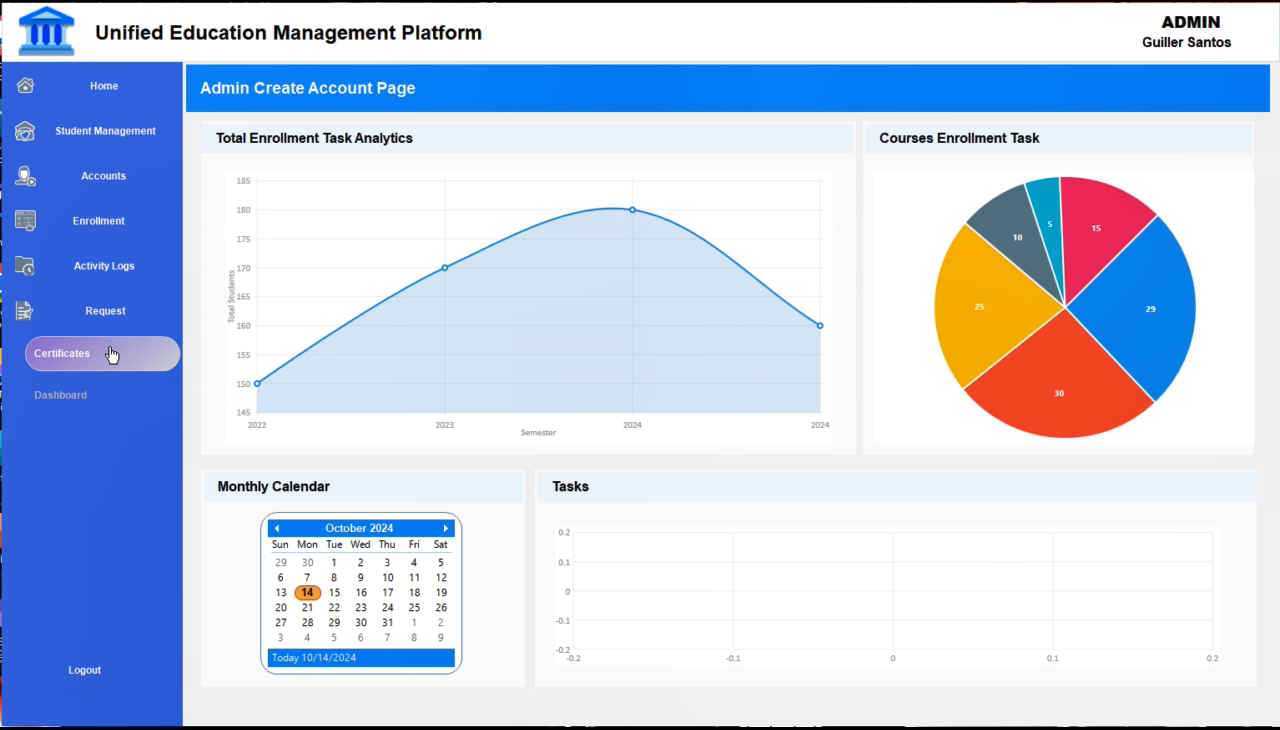Select October 12 in the calendar
Screen dimensions: 1280x730
tap(441, 577)
